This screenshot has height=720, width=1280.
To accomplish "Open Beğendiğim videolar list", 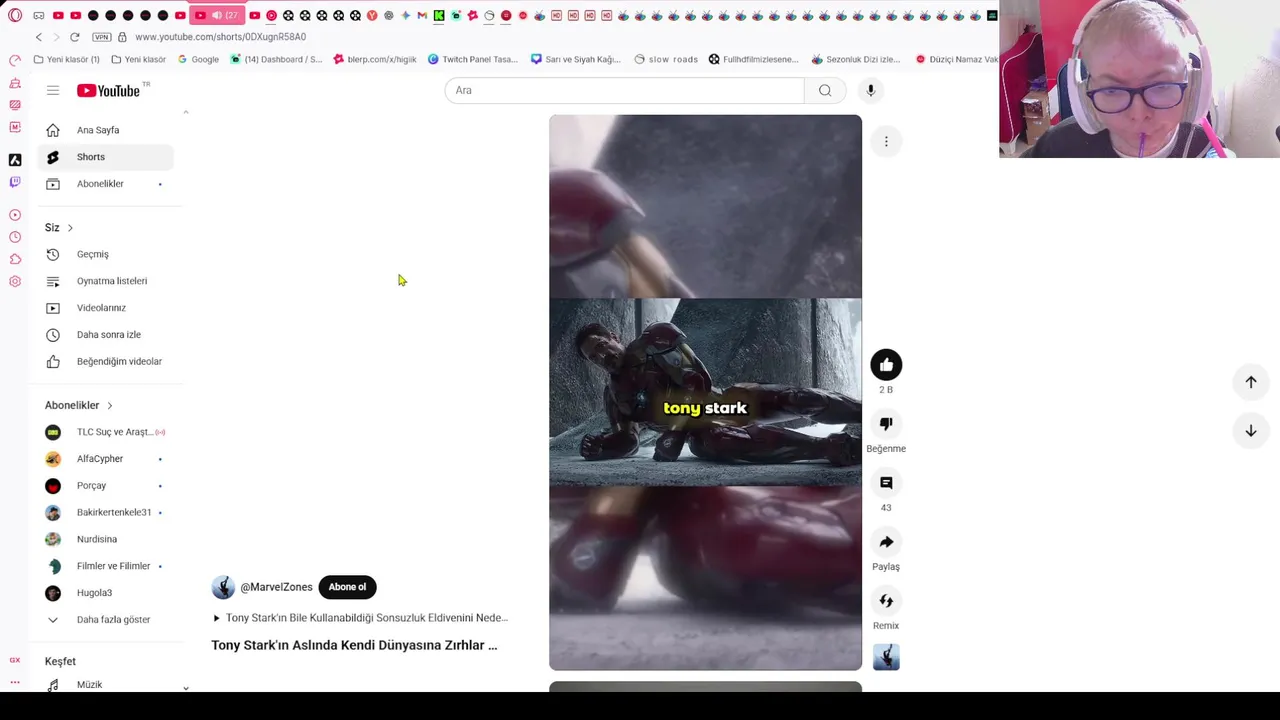I will (105, 361).
